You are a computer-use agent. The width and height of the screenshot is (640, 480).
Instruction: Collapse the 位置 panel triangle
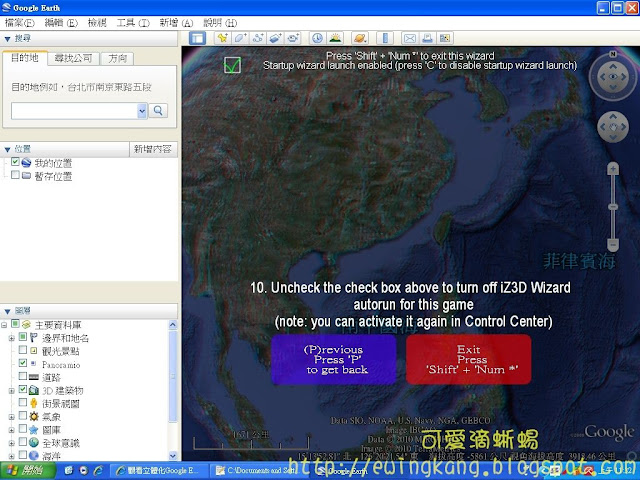tap(7, 150)
